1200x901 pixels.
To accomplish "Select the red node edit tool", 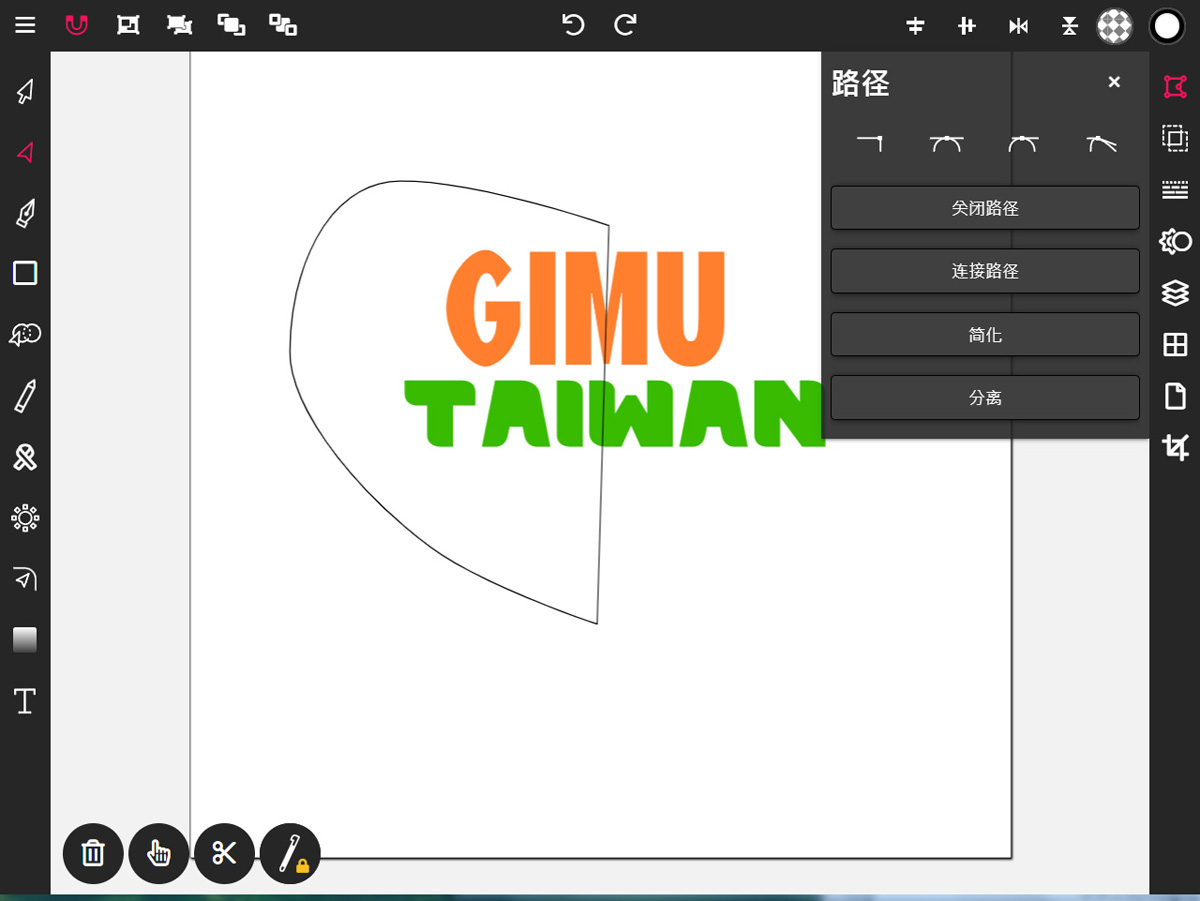I will click(25, 152).
